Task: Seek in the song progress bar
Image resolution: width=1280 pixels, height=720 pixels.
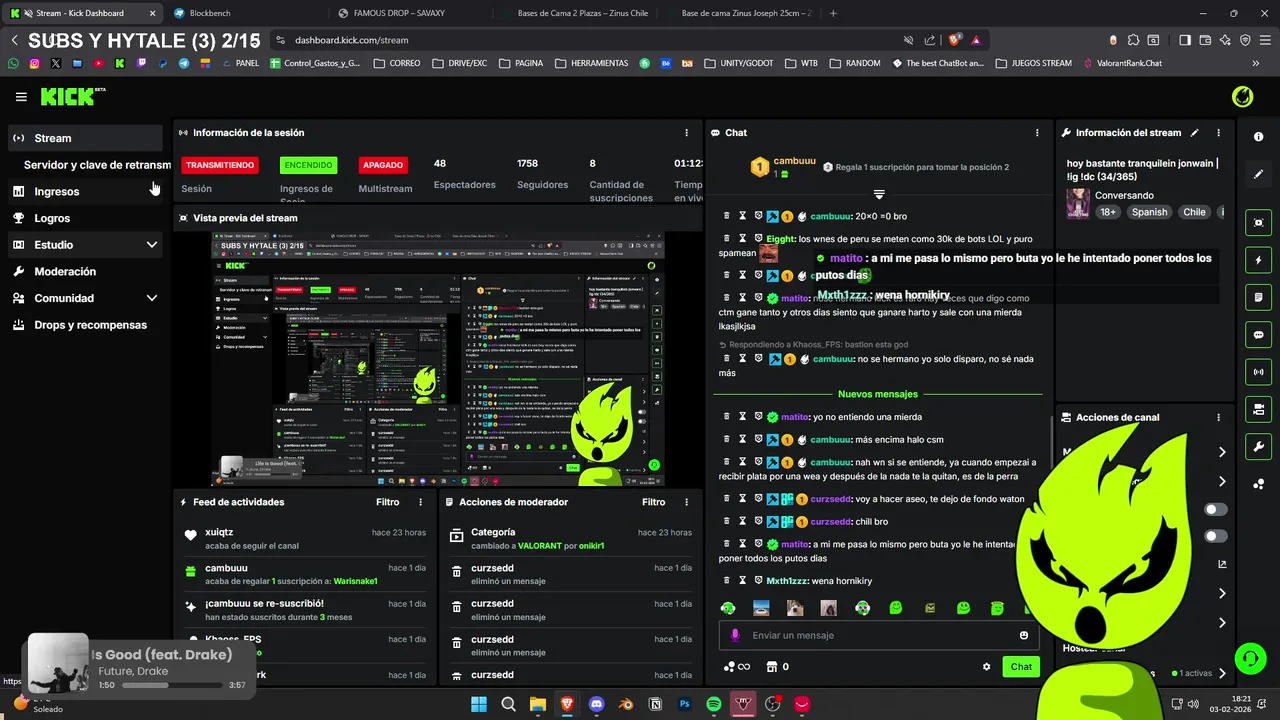Action: pos(172,685)
